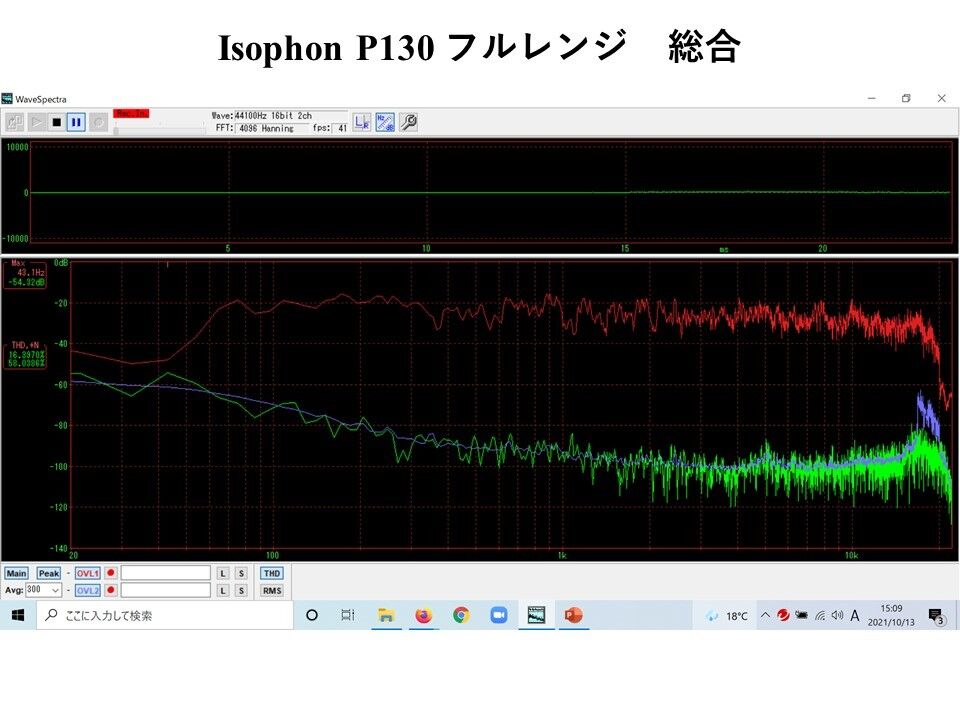Click the S button next to OVL1
This screenshot has width=960, height=720.
click(240, 573)
